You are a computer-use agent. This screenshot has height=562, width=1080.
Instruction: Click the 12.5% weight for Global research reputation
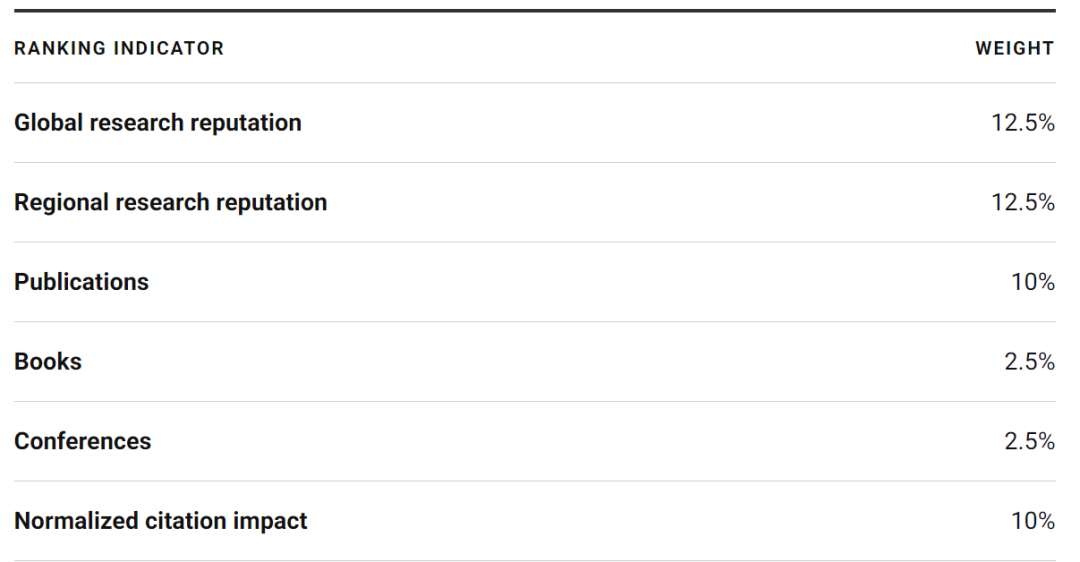pyautogui.click(x=1022, y=123)
